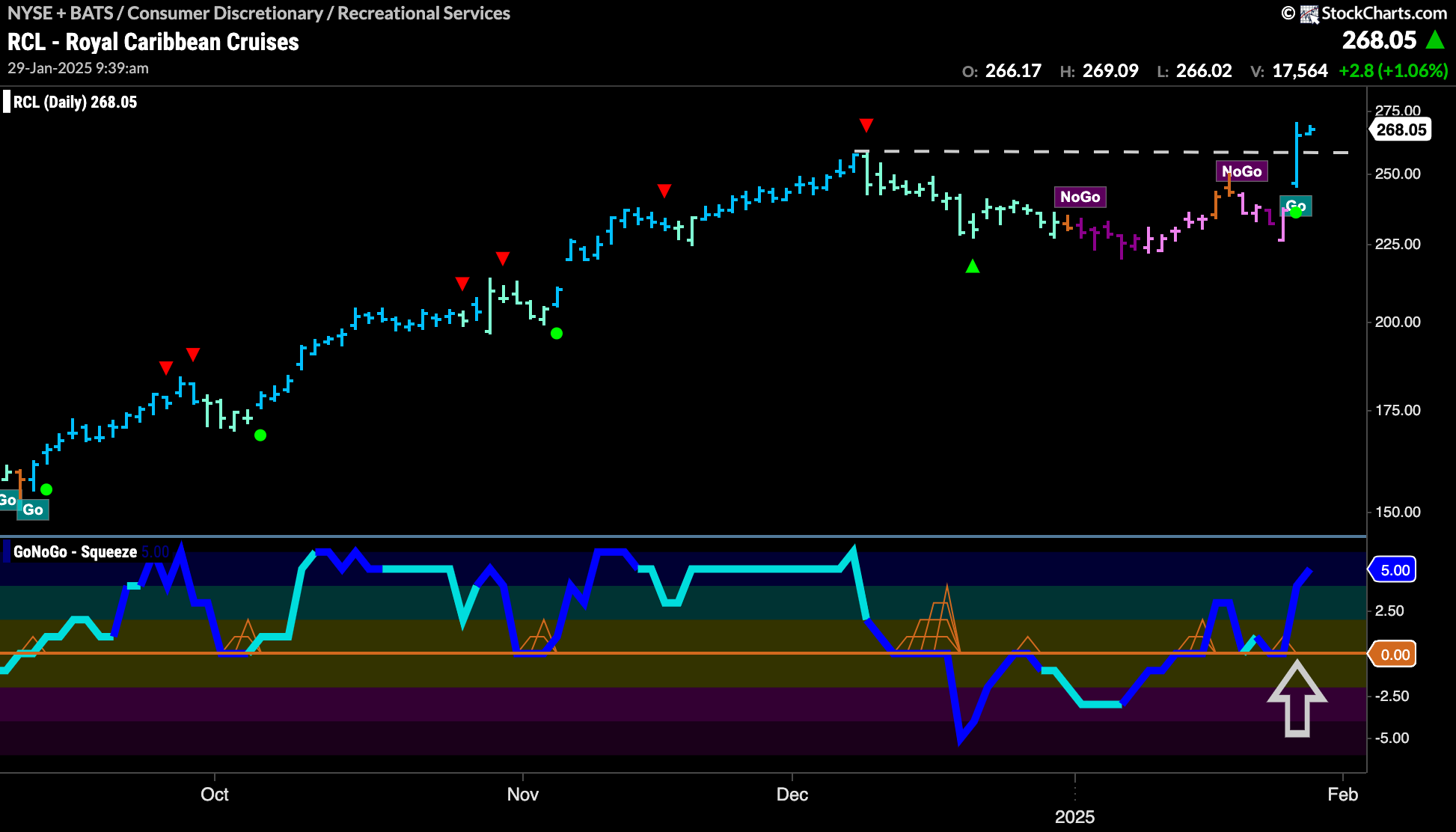1456x832 pixels.
Task: Click the 250.00 price axis label
Action: point(1398,174)
